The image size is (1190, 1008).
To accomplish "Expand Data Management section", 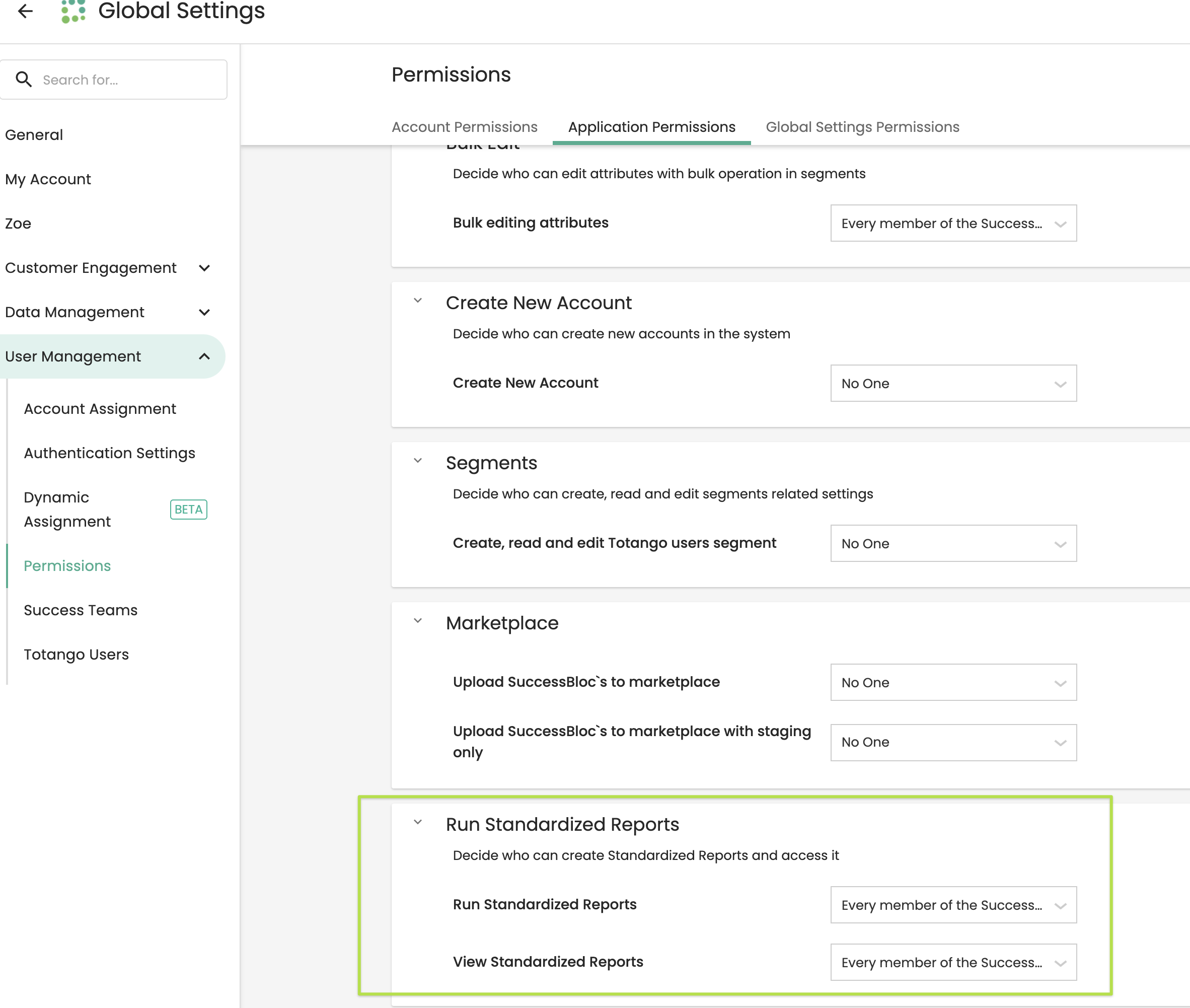I will (x=109, y=312).
